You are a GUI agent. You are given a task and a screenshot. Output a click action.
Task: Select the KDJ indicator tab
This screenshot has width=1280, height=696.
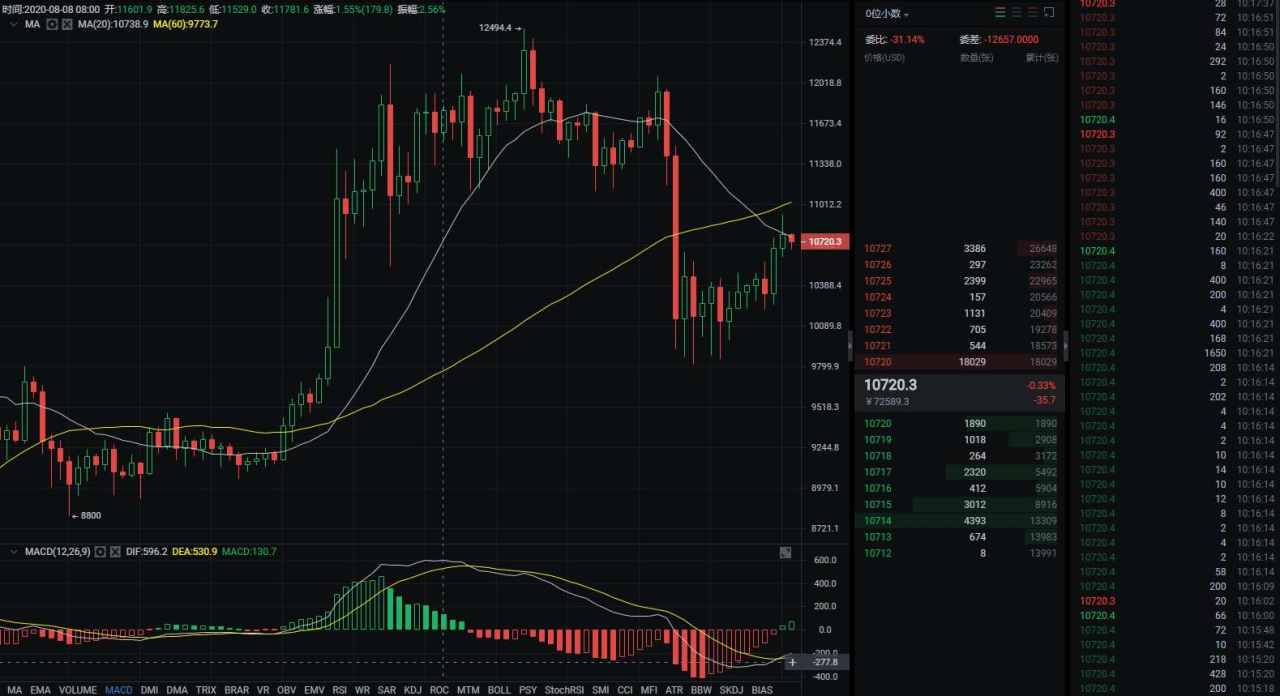(x=413, y=690)
